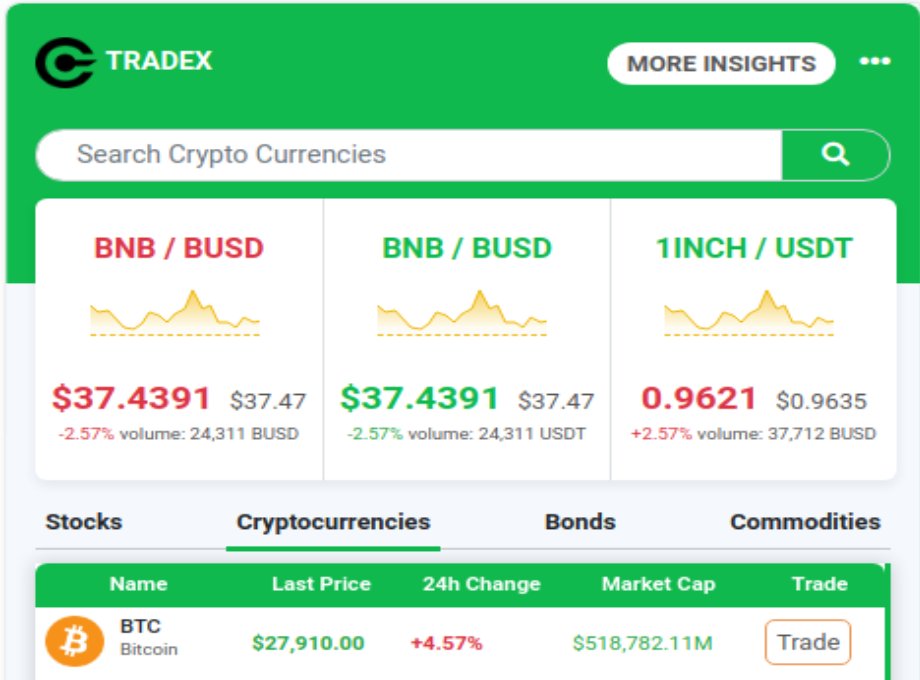The image size is (920, 680).
Task: Go to the Commodities tab
Action: [x=805, y=522]
